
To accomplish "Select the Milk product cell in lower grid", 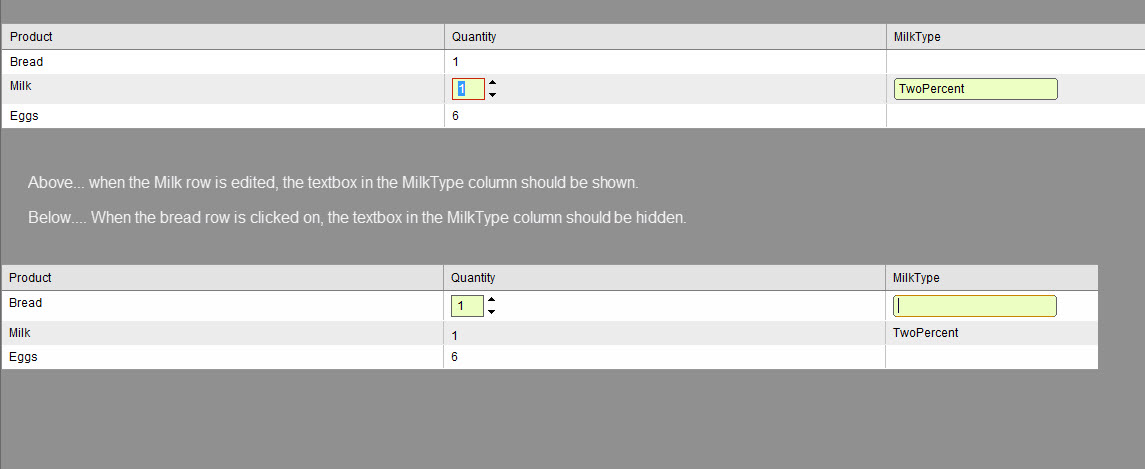I will pos(20,333).
